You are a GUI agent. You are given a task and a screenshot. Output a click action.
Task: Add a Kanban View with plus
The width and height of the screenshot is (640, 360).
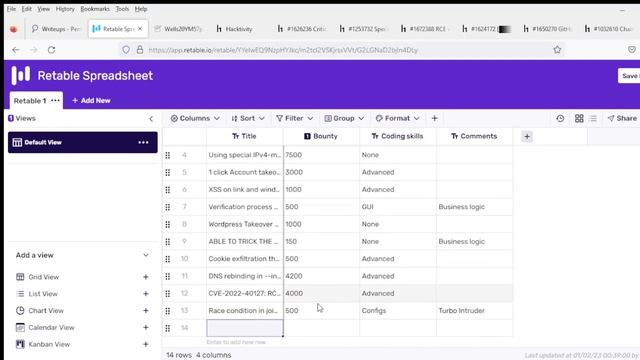click(x=146, y=344)
